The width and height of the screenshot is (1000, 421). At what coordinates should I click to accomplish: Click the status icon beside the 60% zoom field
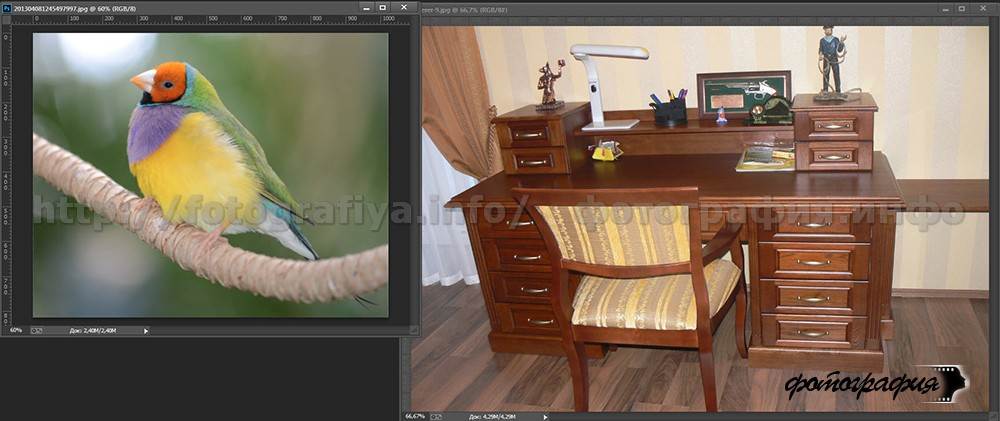coord(37,330)
